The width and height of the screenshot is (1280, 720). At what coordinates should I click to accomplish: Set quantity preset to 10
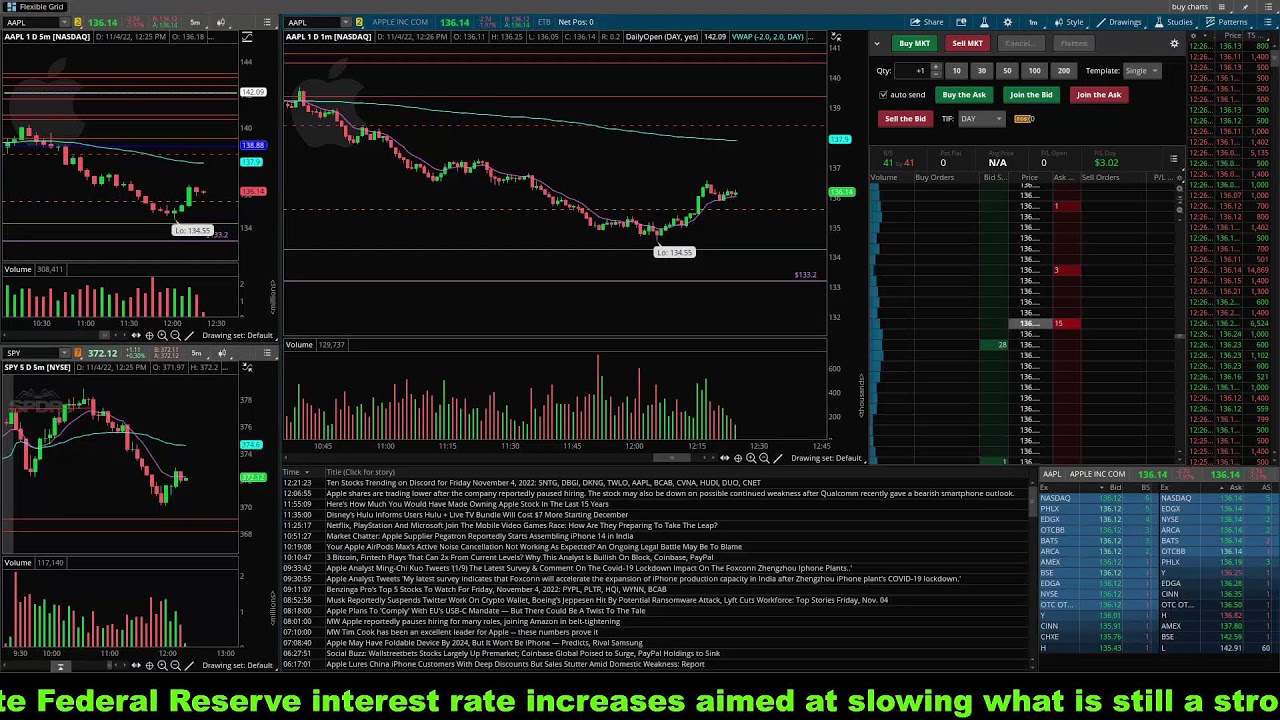956,71
